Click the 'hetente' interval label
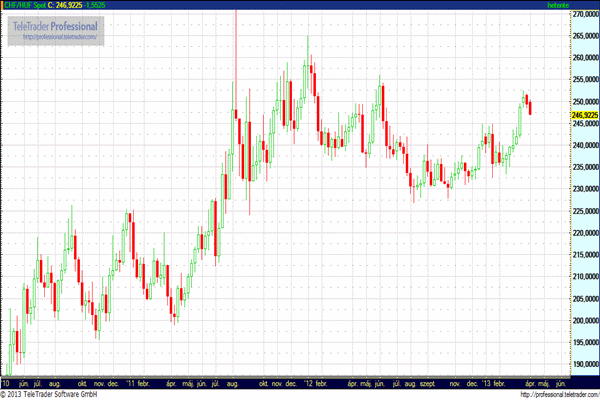The height and width of the screenshot is (400, 600). (556, 5)
